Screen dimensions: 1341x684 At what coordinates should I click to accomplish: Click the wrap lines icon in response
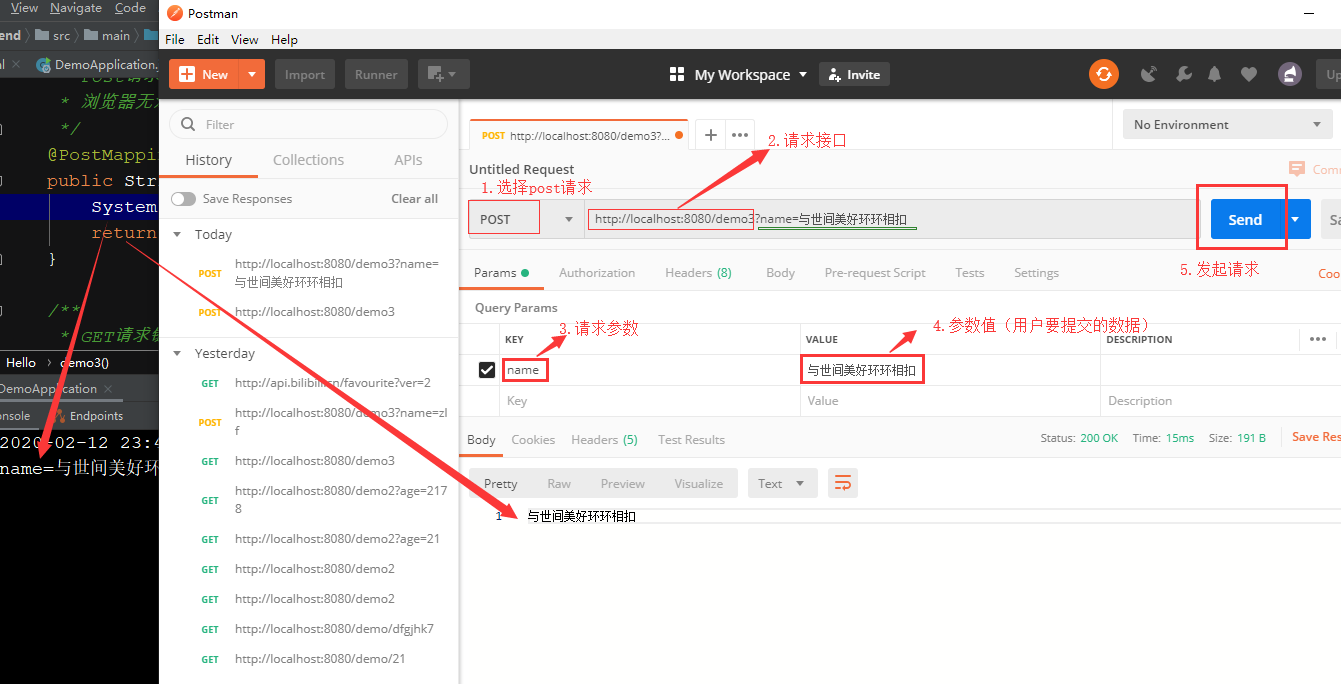coord(843,484)
